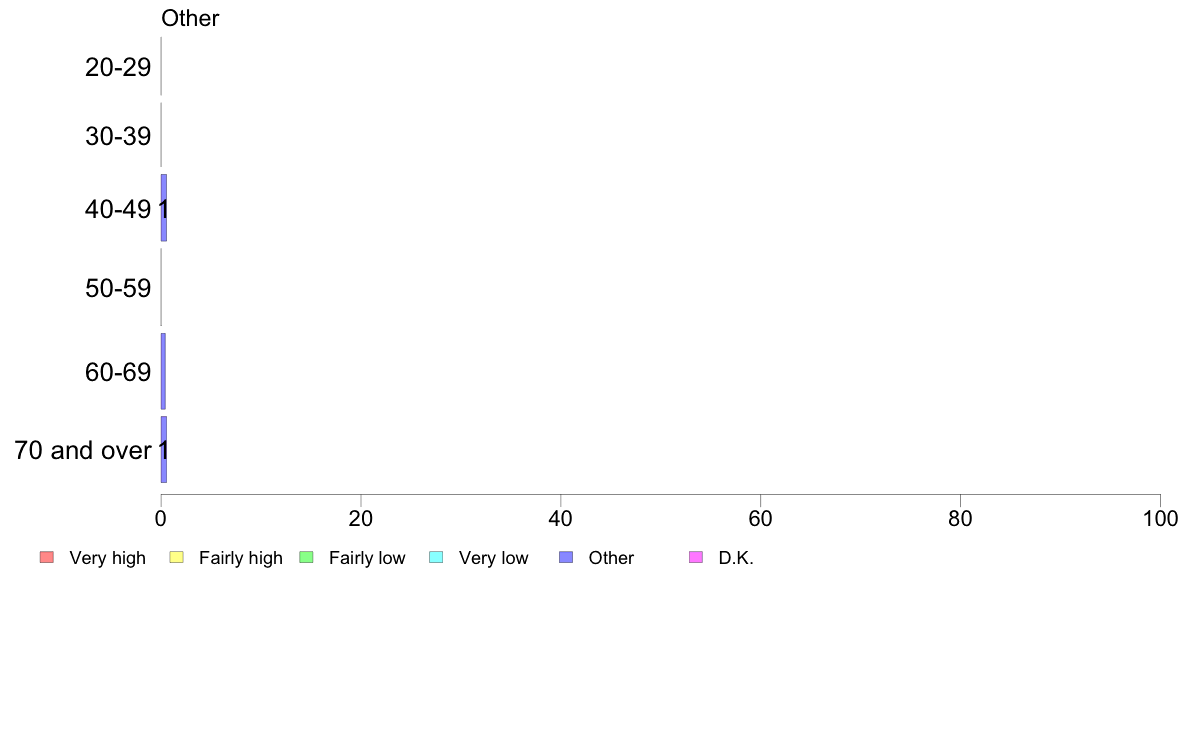
Task: Select the 70 and over bar
Action: pyautogui.click(x=164, y=449)
